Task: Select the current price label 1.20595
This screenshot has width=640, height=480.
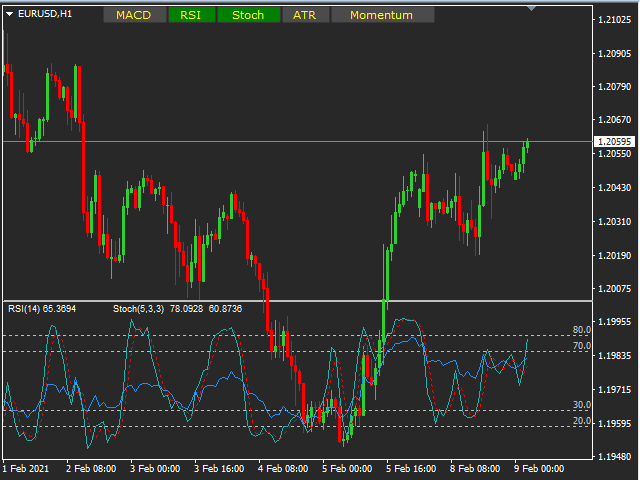Action: tap(614, 142)
